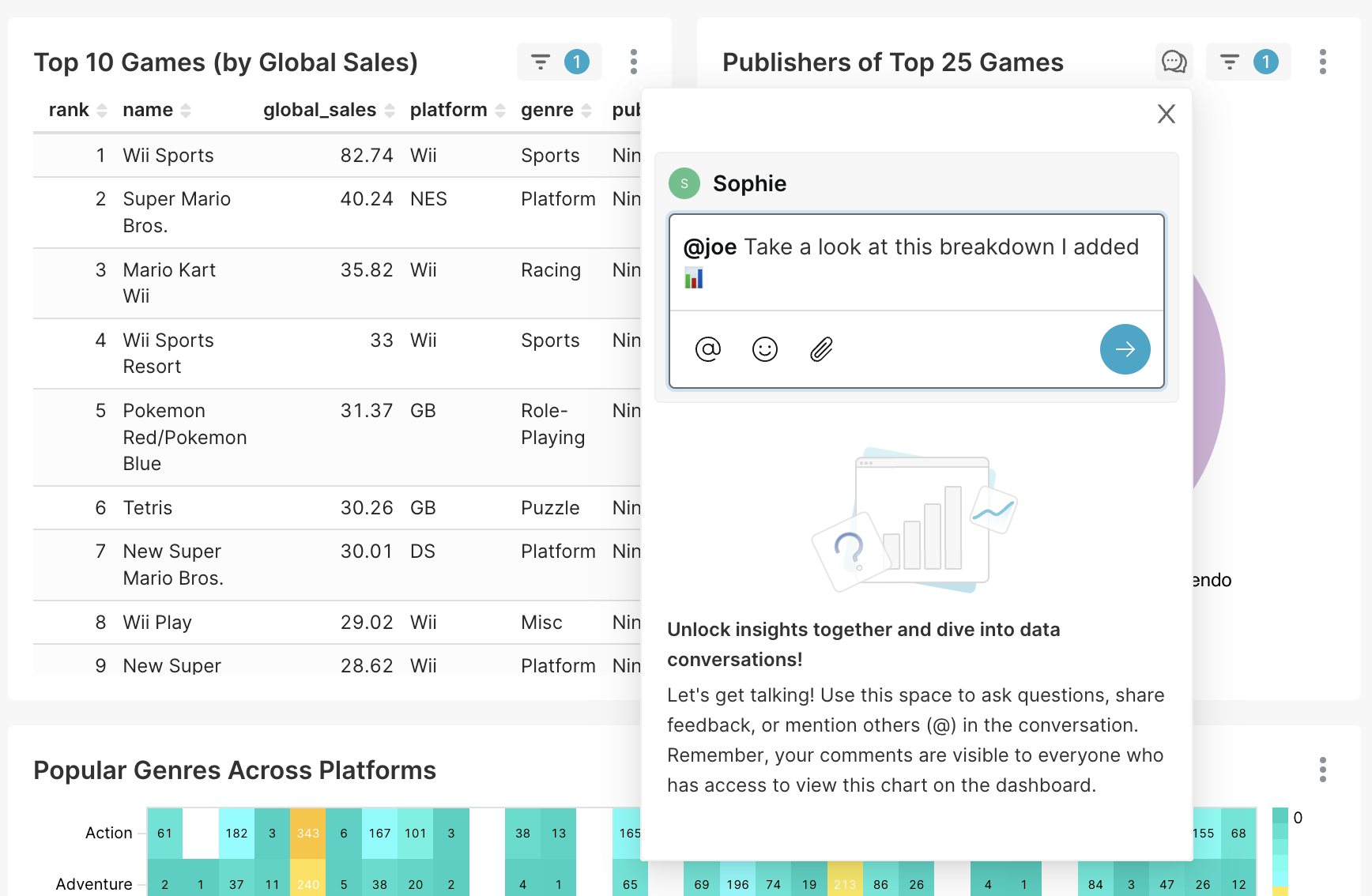Select the New Super Mario Bros. DS row

pos(337,565)
